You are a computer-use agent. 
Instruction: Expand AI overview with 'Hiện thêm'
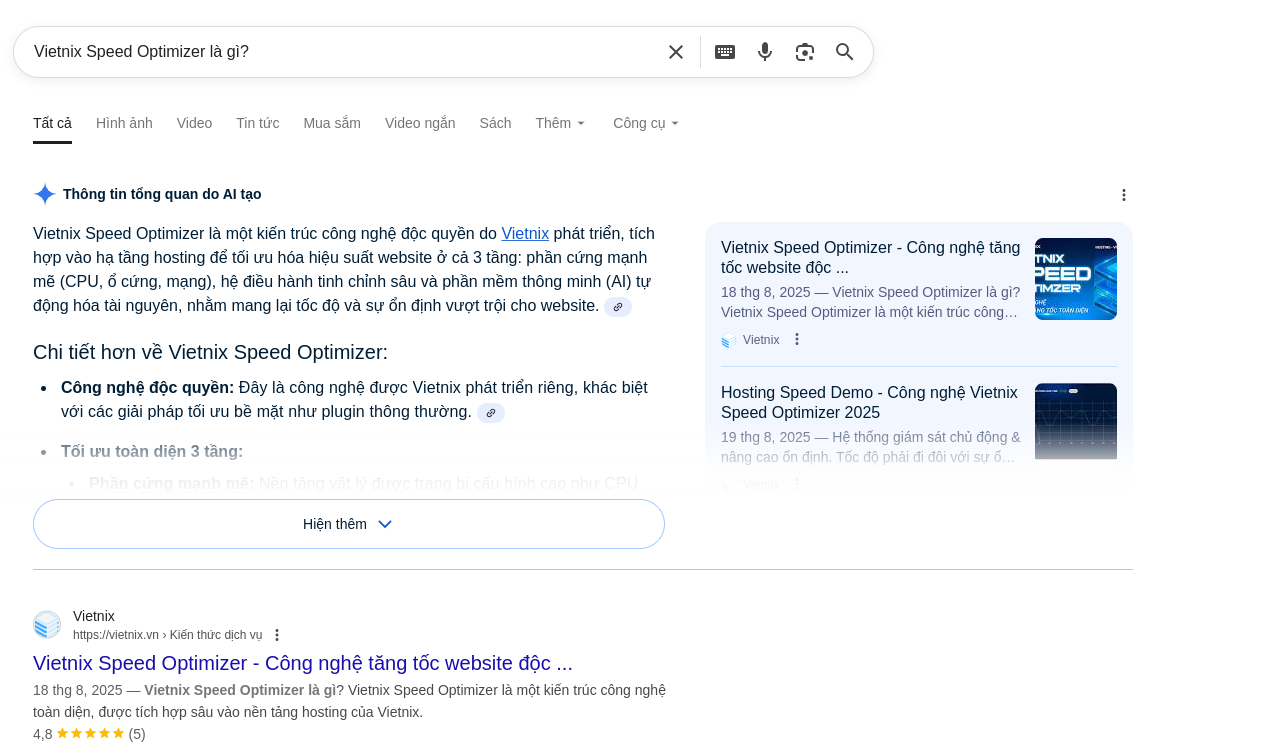[x=348, y=524]
